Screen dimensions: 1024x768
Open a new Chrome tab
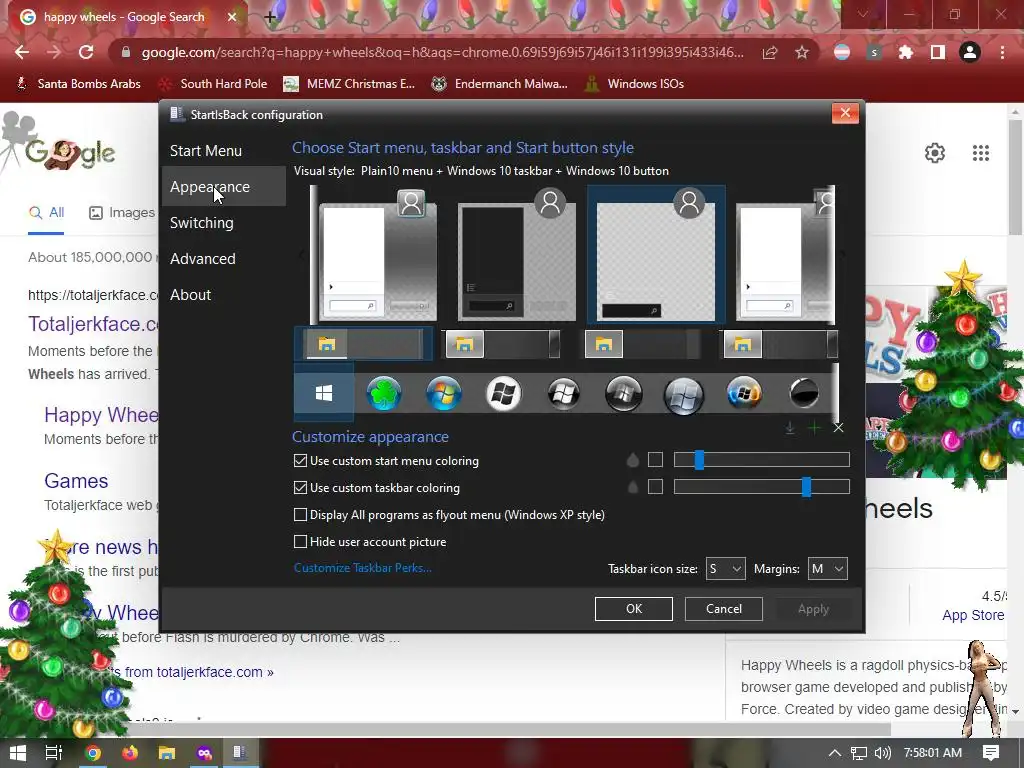coord(270,17)
